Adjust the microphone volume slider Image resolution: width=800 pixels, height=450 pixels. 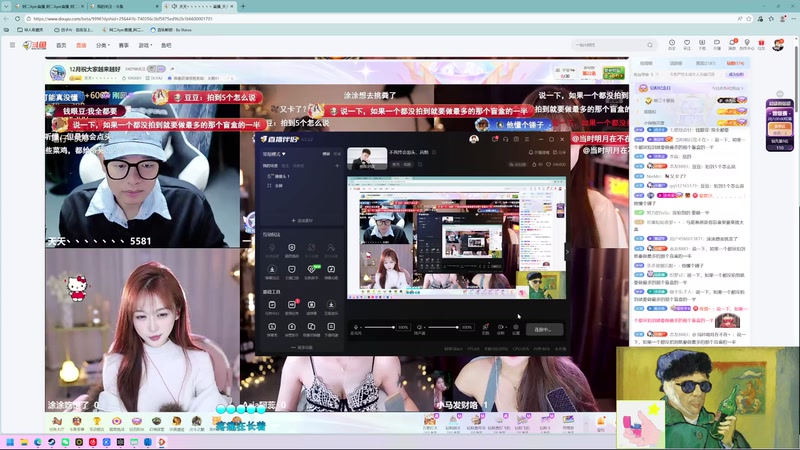[x=379, y=327]
